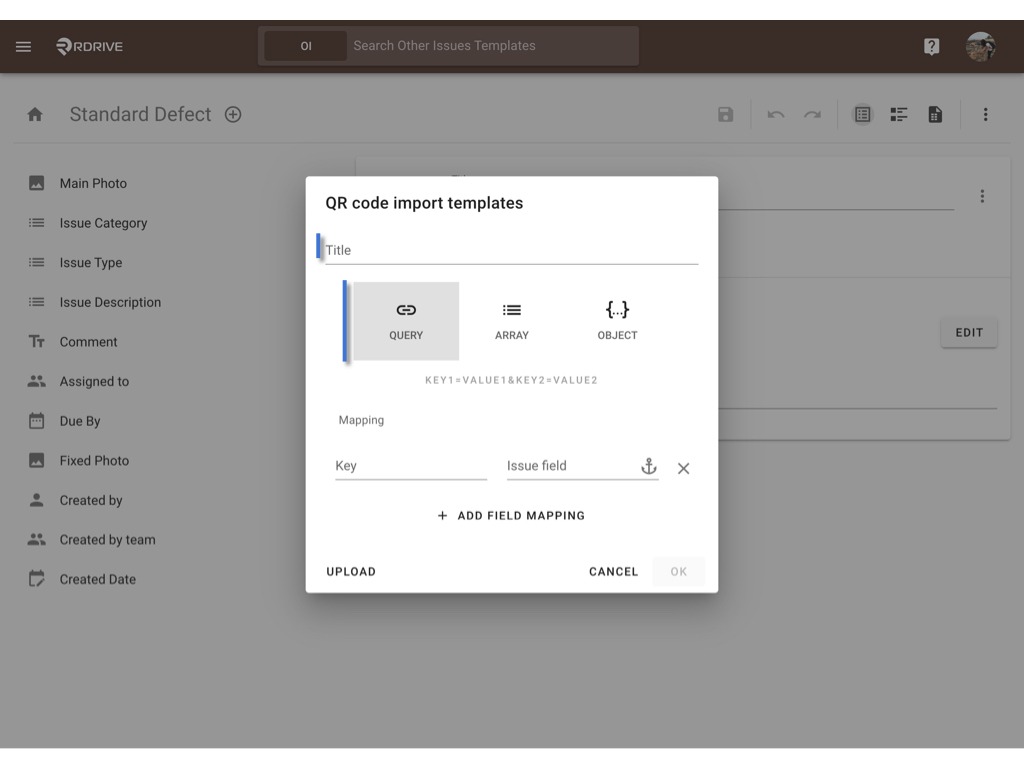Cancel the QR code import dialog

coord(613,572)
